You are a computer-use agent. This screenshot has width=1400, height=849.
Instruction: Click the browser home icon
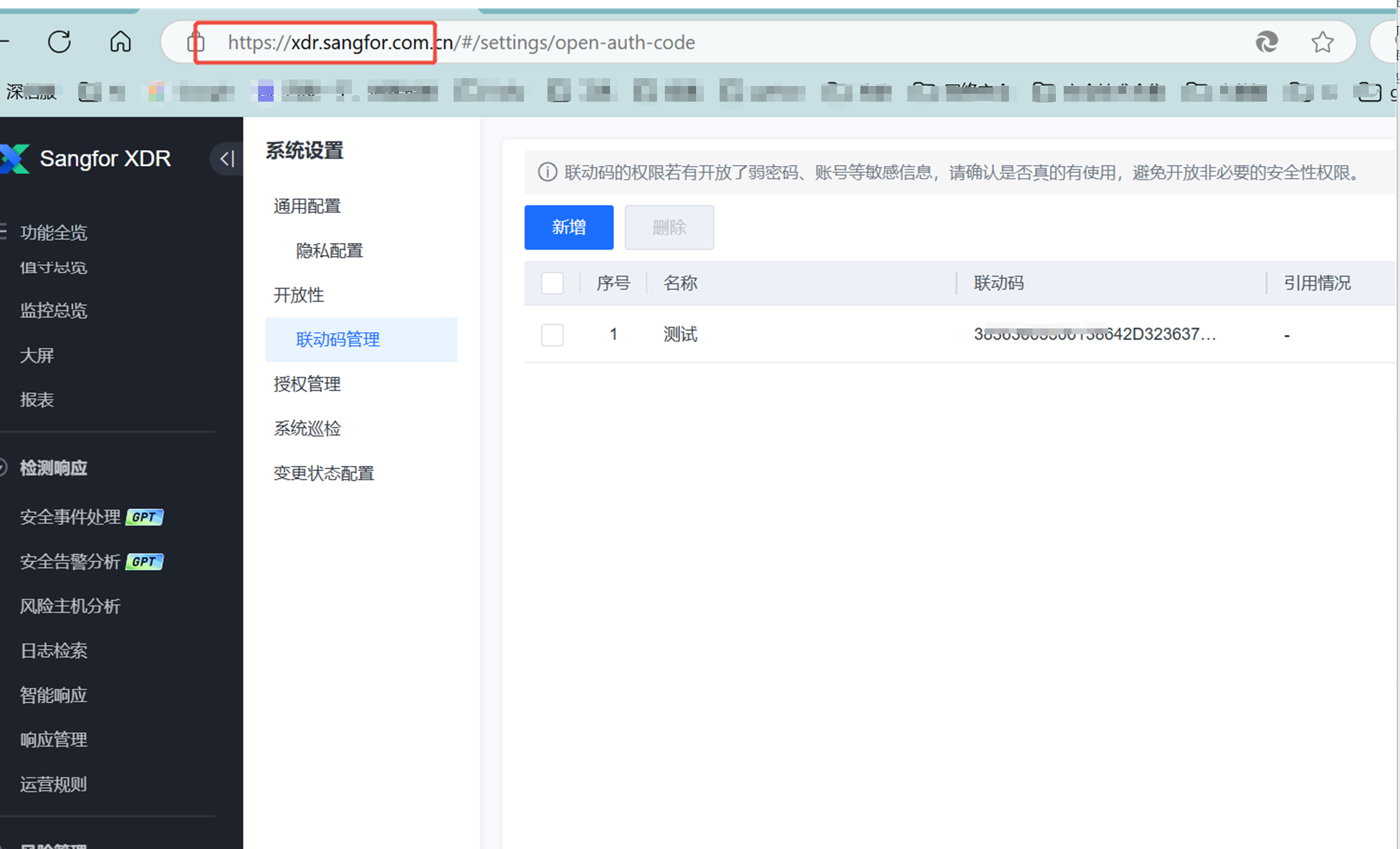click(x=120, y=42)
